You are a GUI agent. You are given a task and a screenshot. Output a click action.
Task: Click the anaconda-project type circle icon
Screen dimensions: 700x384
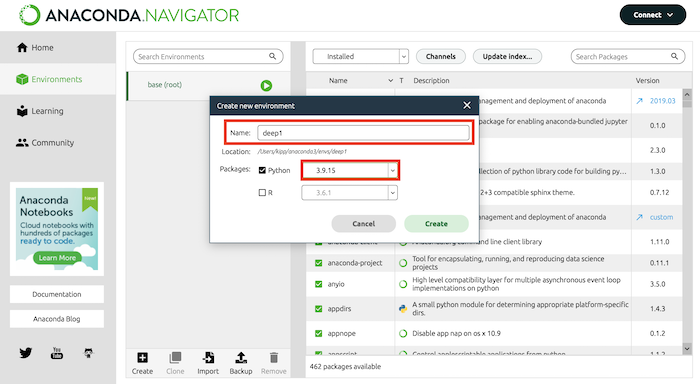click(x=403, y=263)
